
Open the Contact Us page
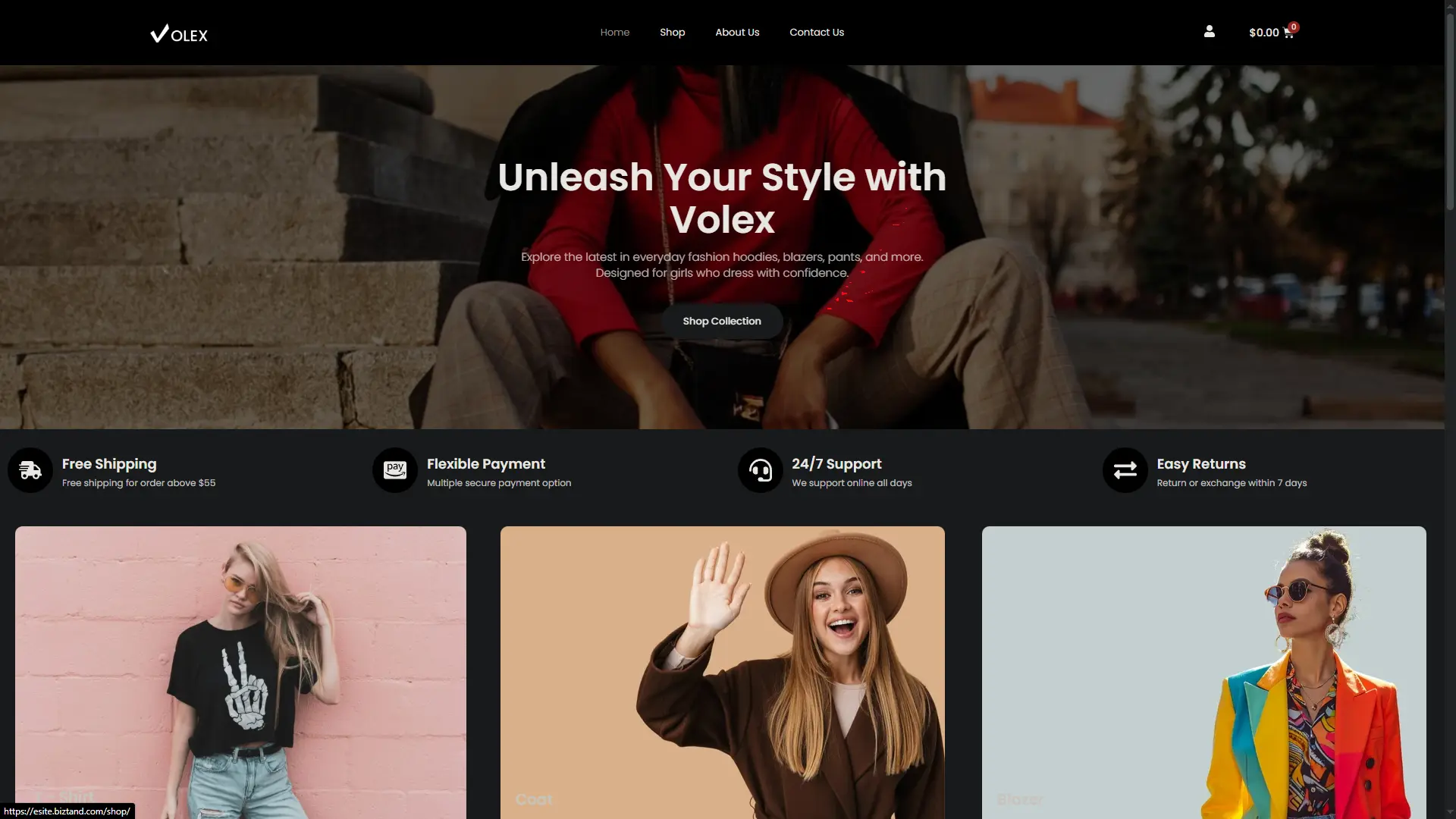pyautogui.click(x=817, y=32)
